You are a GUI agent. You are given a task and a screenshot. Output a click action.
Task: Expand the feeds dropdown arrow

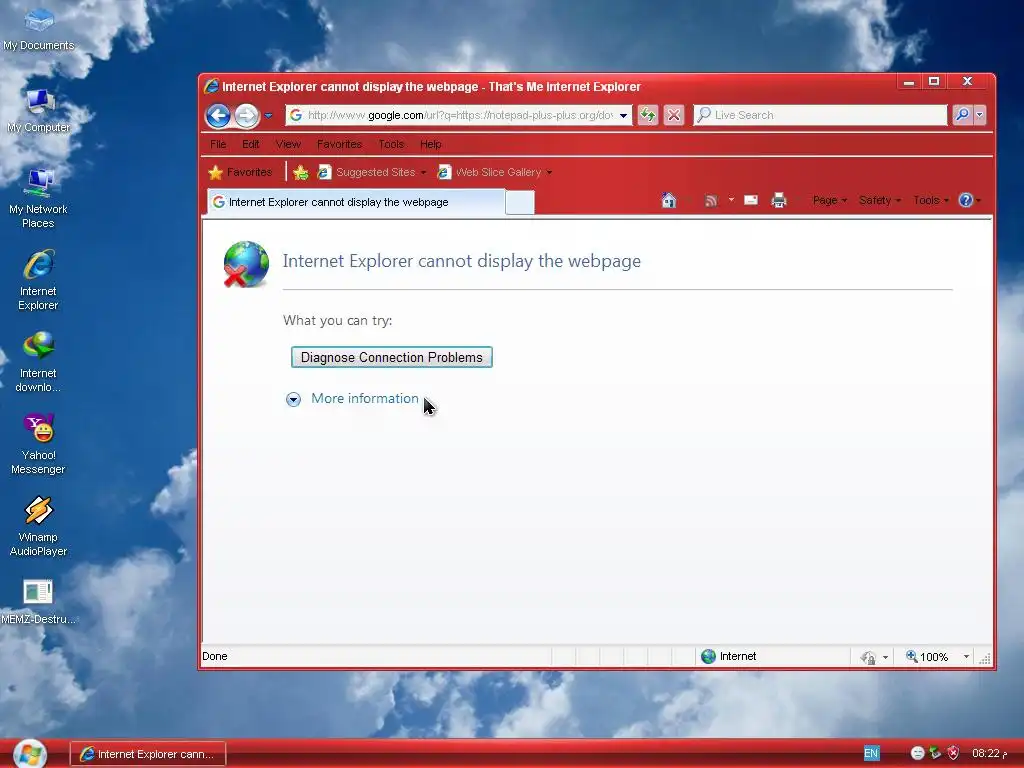731,200
